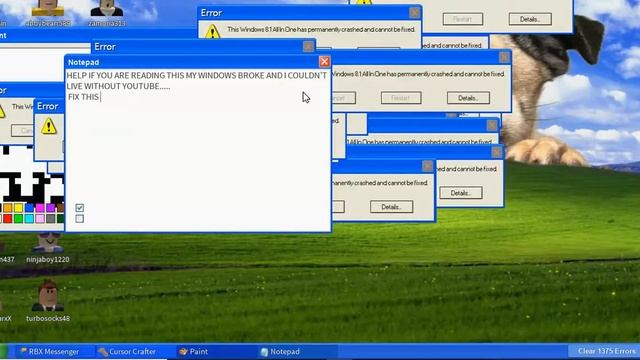Click the black-suit avatar icon on the desktop
The width and height of the screenshot is (640, 360).
point(107,8)
